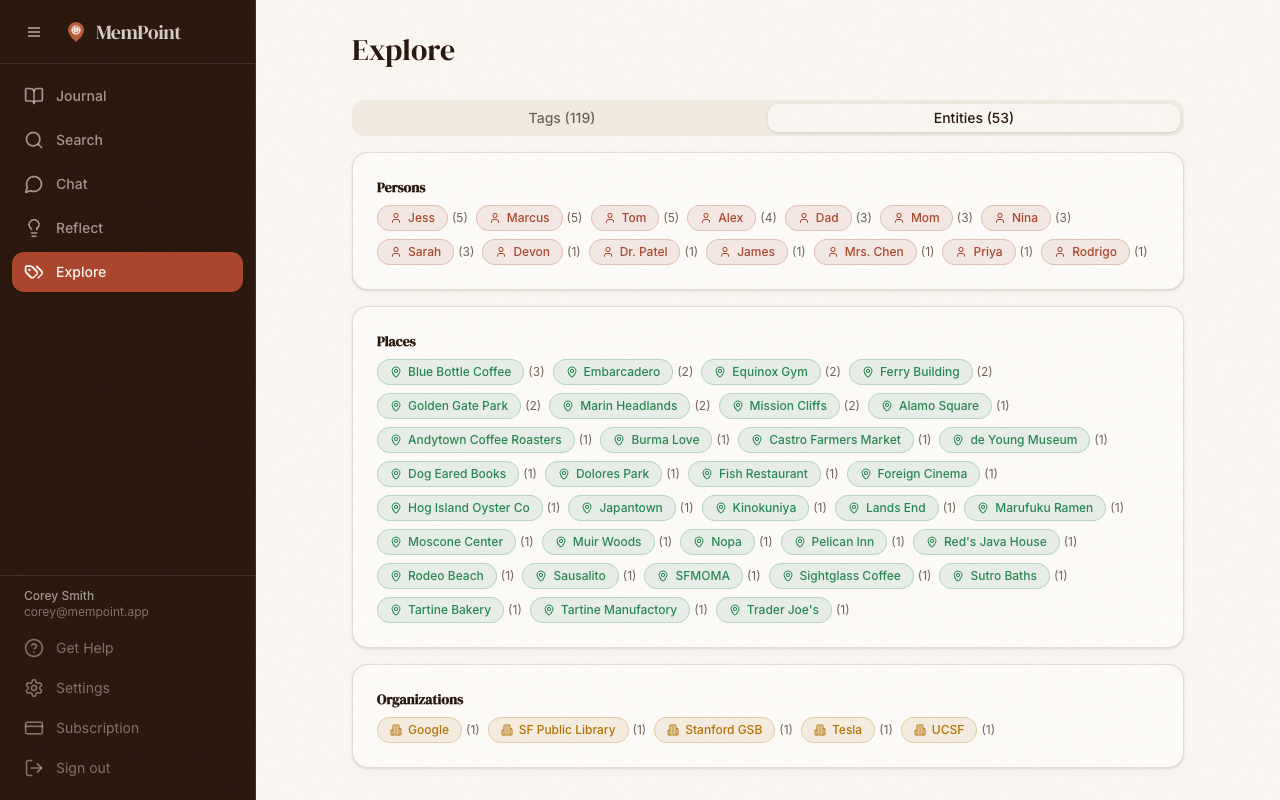Image resolution: width=1280 pixels, height=800 pixels.
Task: Select the SFMOMA place chip
Action: coord(693,576)
